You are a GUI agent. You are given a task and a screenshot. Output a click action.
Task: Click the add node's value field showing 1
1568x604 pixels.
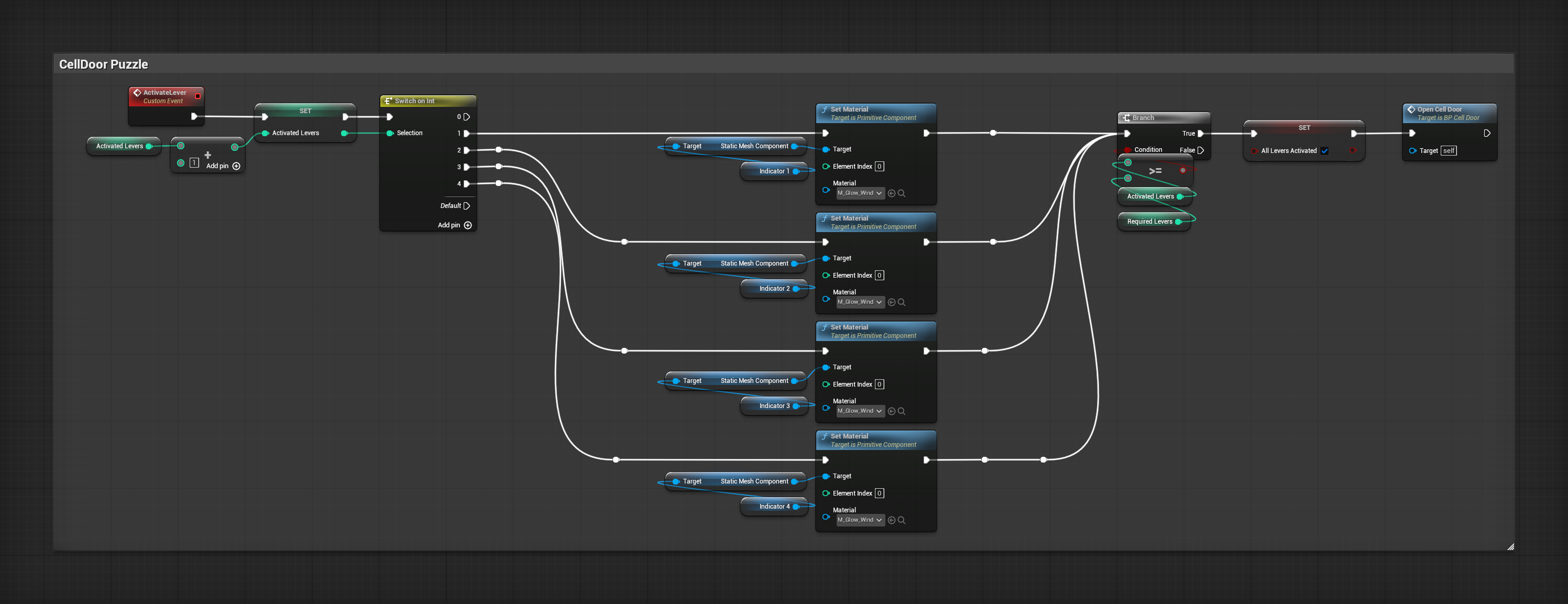coord(194,162)
